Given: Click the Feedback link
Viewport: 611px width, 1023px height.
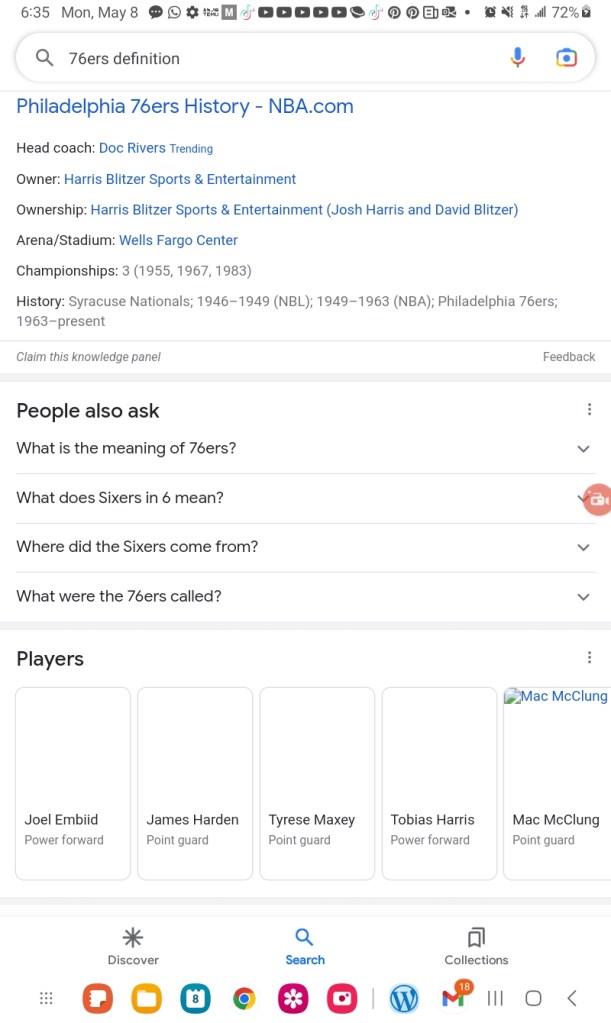Looking at the screenshot, I should click(x=568, y=357).
